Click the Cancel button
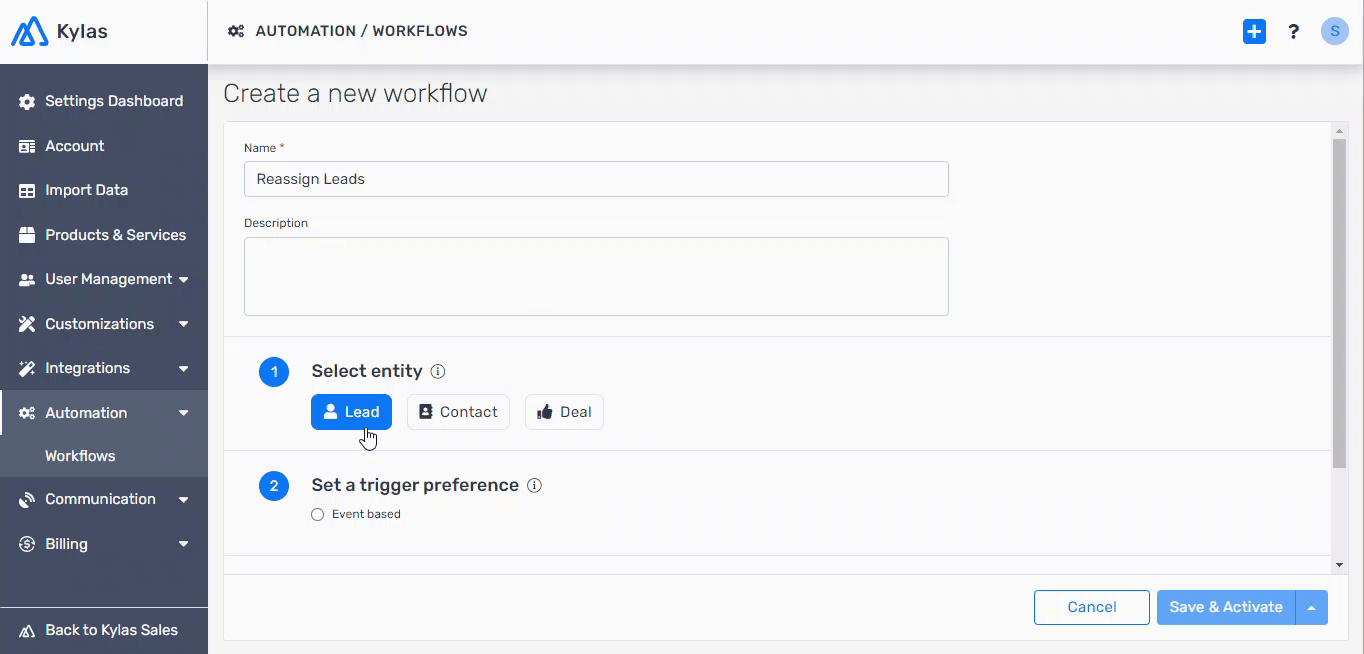Image resolution: width=1364 pixels, height=654 pixels. point(1092,607)
